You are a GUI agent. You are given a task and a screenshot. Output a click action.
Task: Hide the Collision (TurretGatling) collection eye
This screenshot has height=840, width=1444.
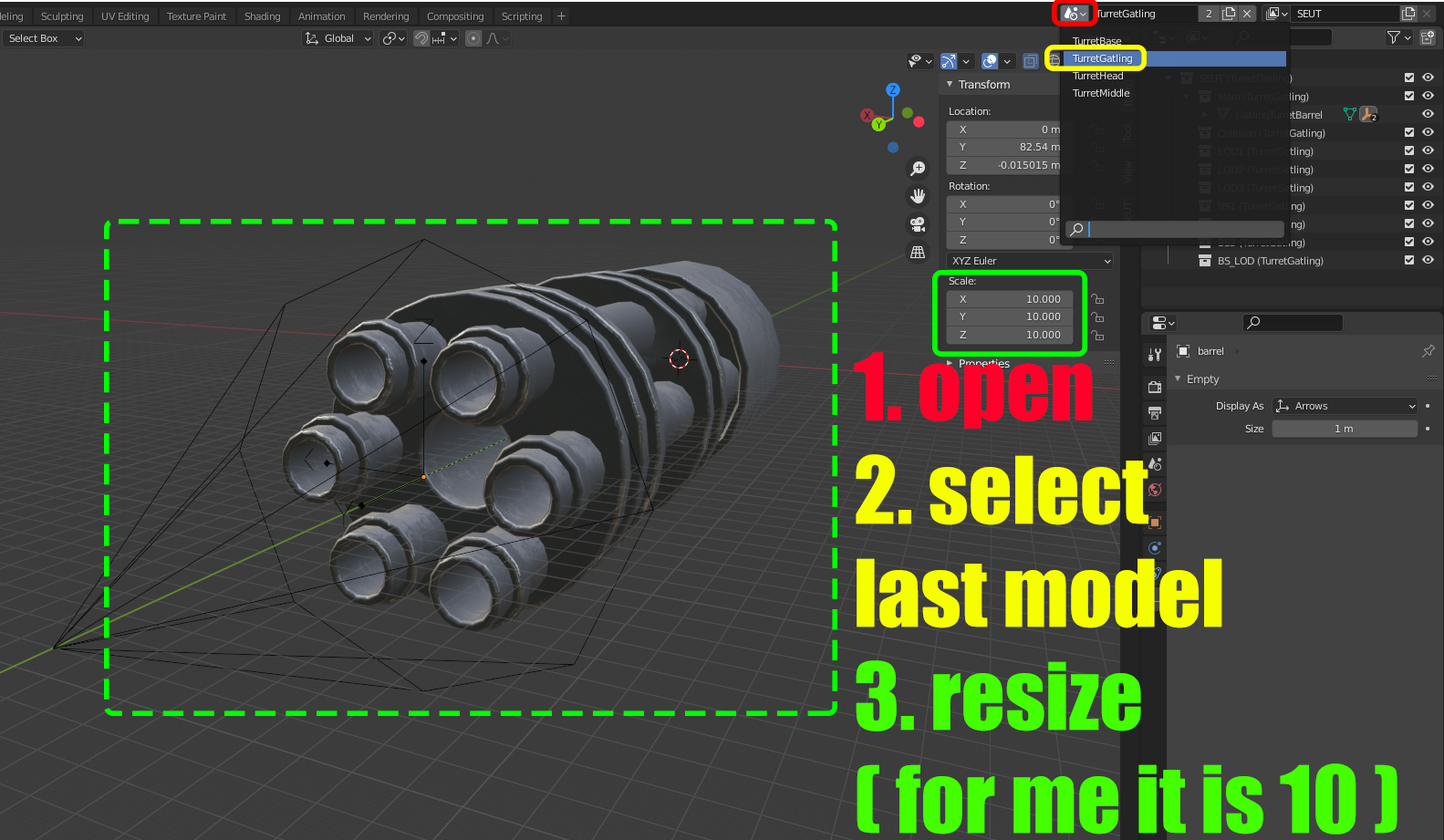coord(1428,132)
